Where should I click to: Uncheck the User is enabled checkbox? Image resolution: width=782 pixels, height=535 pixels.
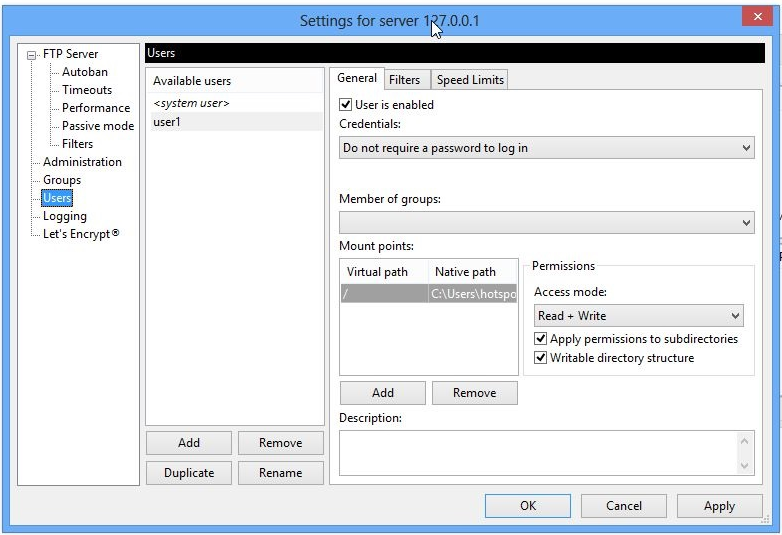pyautogui.click(x=346, y=104)
